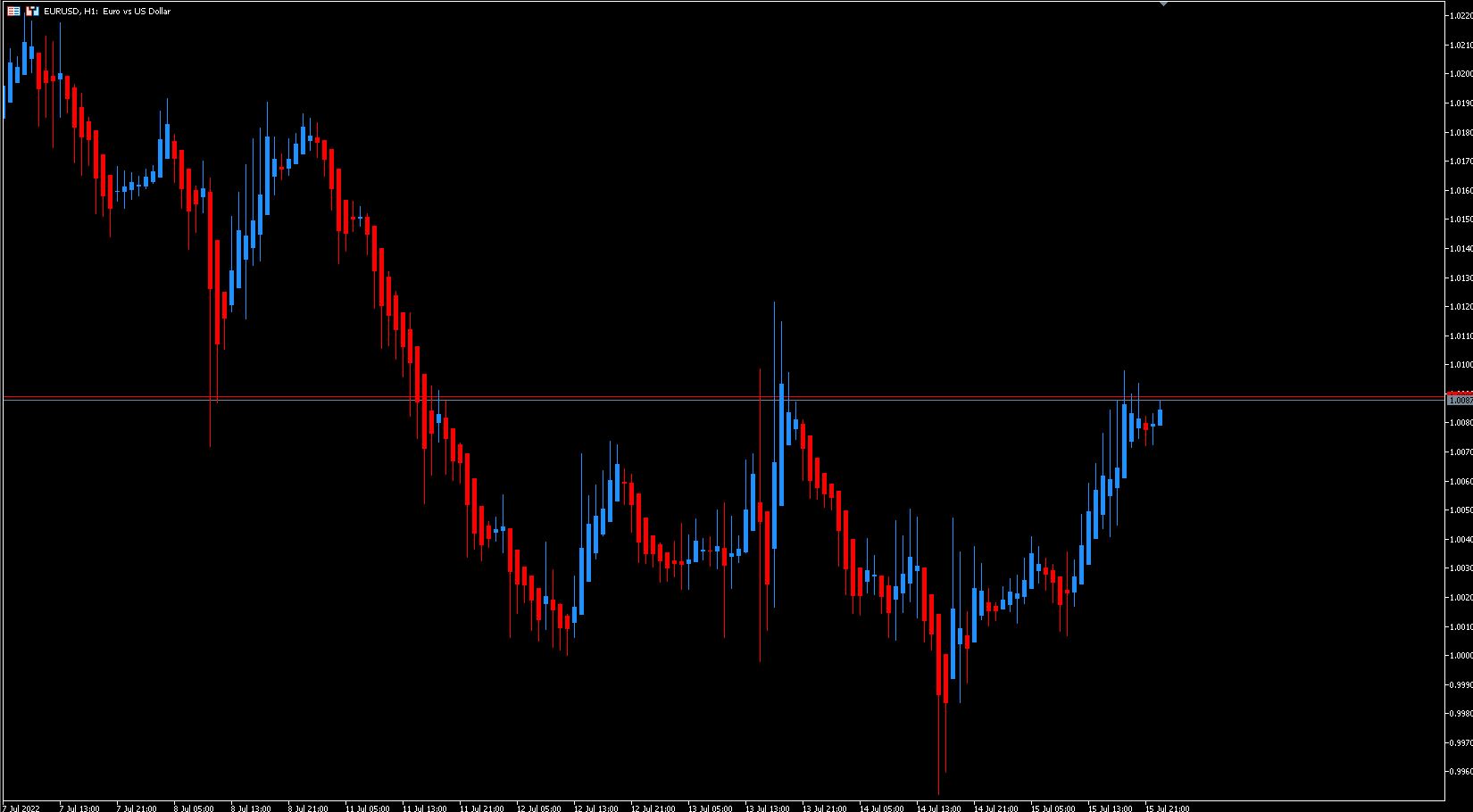The image size is (1473, 812).
Task: Click the 12 Jul 21:00 time label
Action: coord(653,808)
